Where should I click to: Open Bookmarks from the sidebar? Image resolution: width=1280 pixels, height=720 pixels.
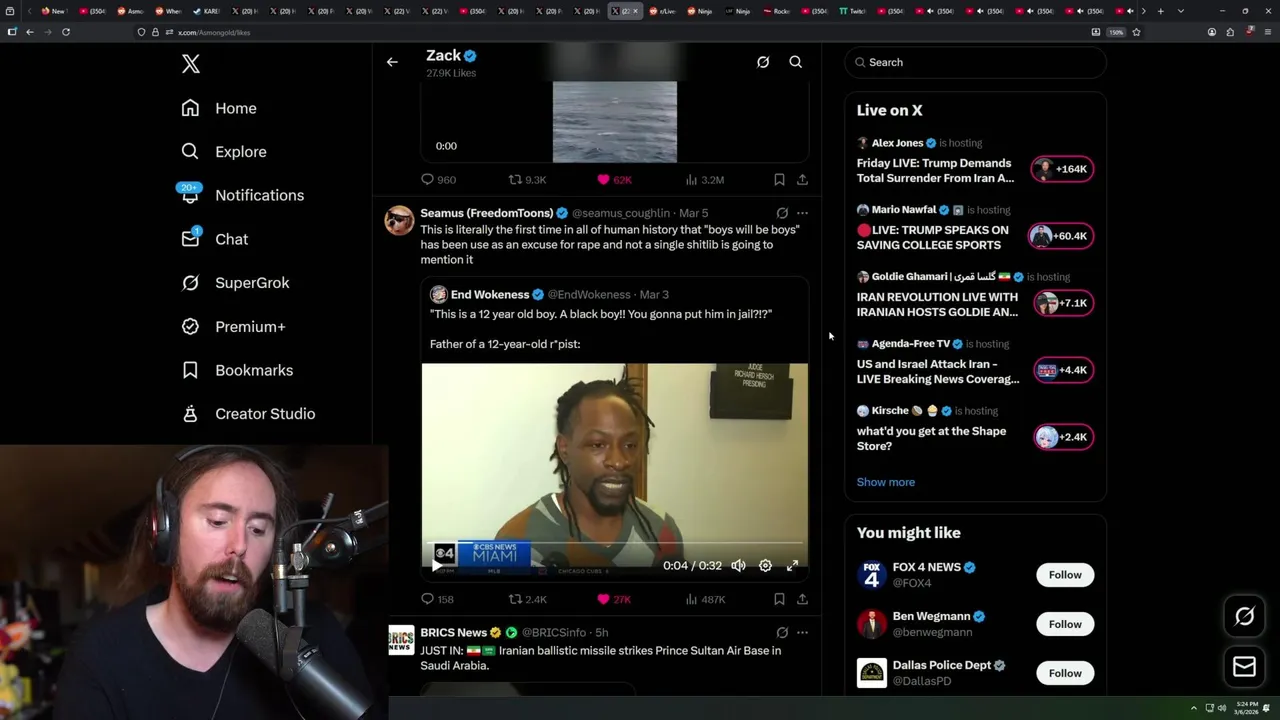click(237, 370)
